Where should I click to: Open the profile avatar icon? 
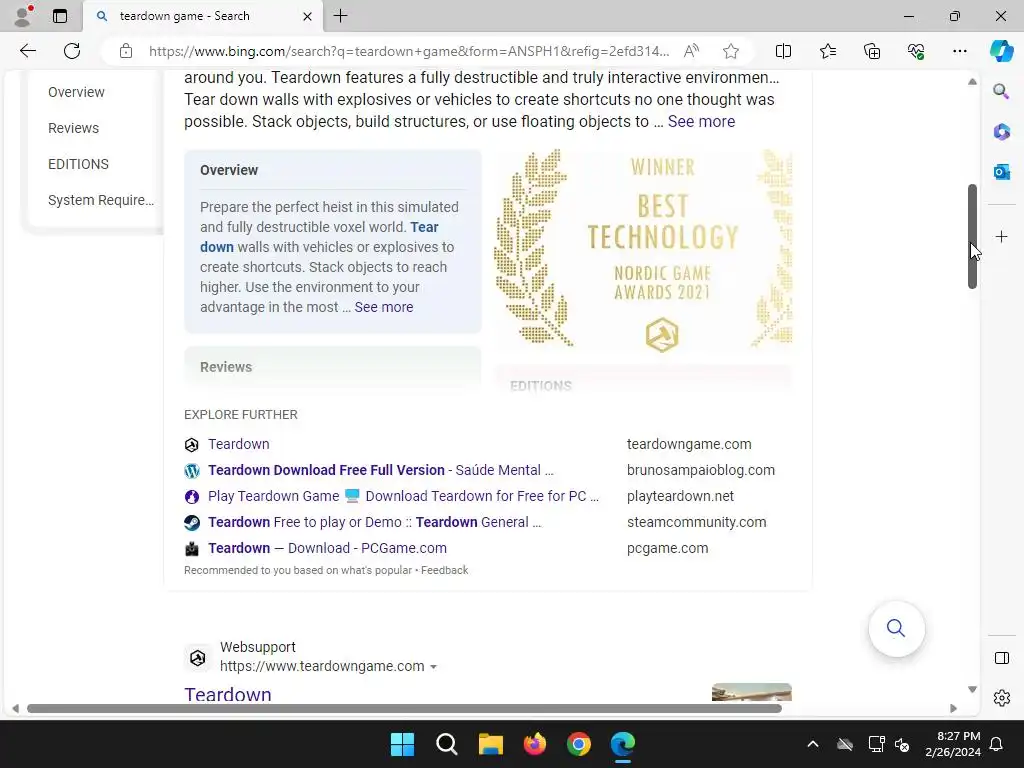23,16
